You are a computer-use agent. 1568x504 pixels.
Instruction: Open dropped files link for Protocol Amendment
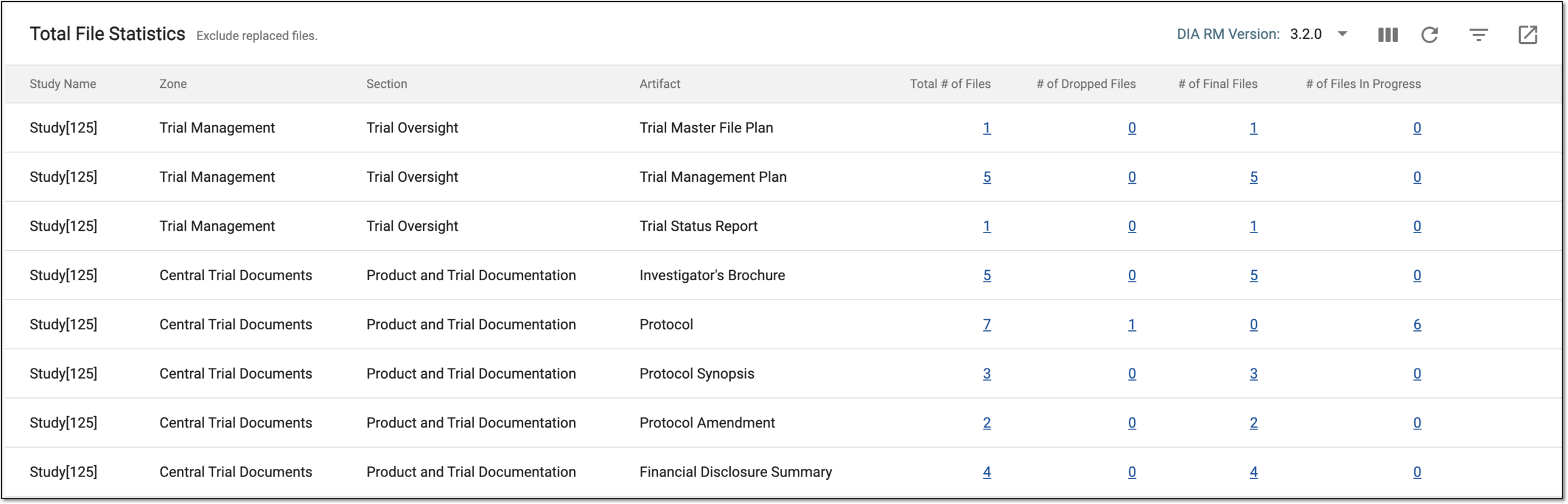tap(1131, 423)
